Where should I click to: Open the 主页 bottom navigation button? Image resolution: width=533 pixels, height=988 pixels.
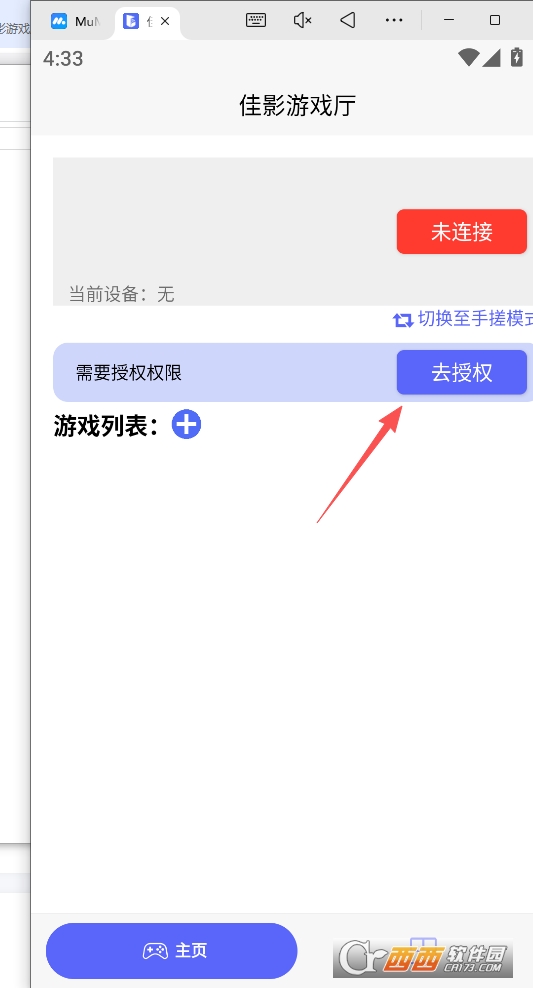coord(171,950)
